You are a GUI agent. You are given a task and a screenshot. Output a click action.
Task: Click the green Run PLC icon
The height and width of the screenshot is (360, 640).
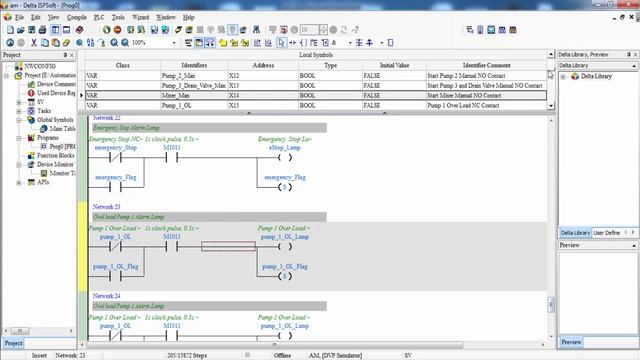[107, 30]
